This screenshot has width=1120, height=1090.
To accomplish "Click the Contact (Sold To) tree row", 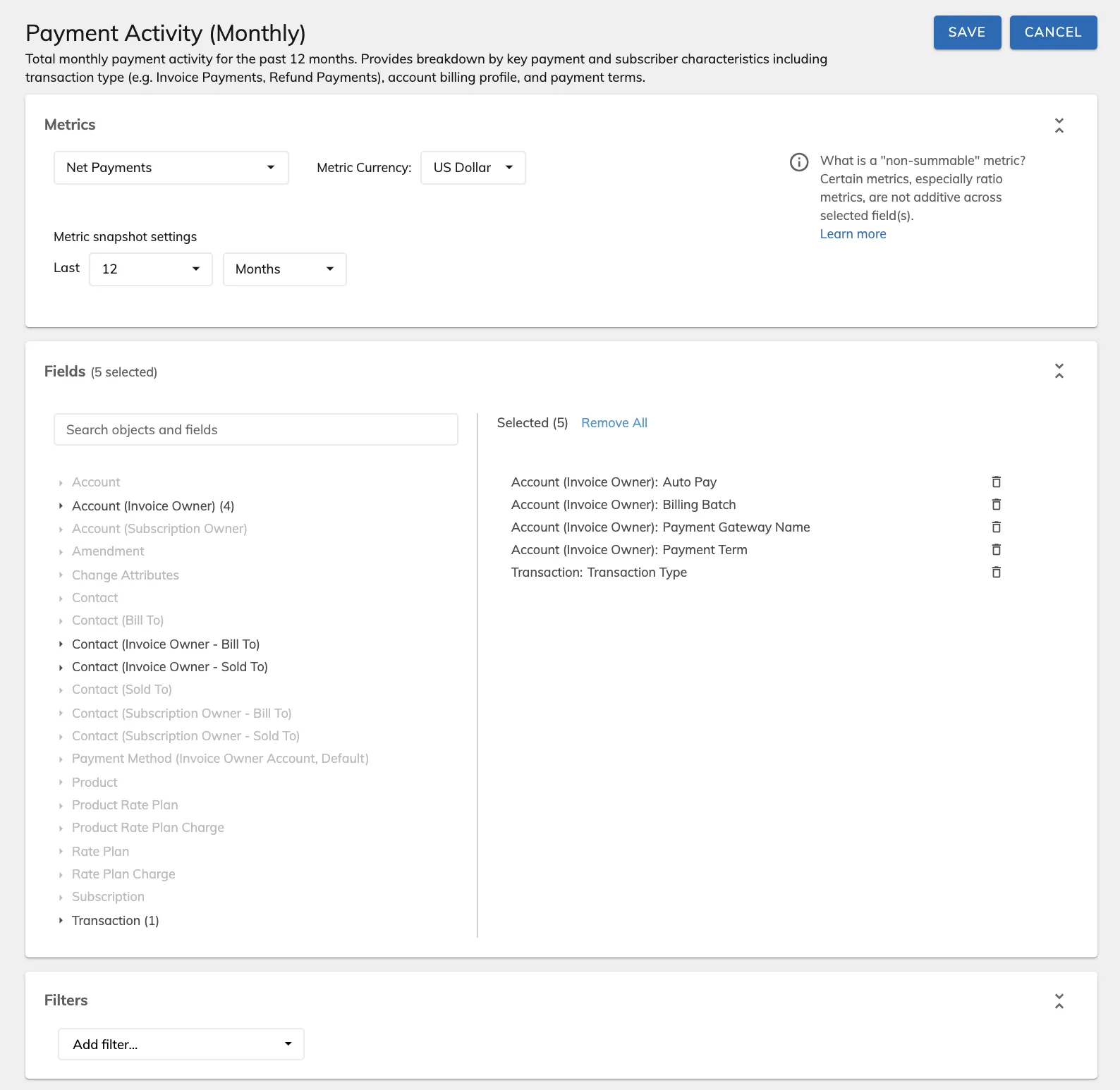I will point(122,690).
